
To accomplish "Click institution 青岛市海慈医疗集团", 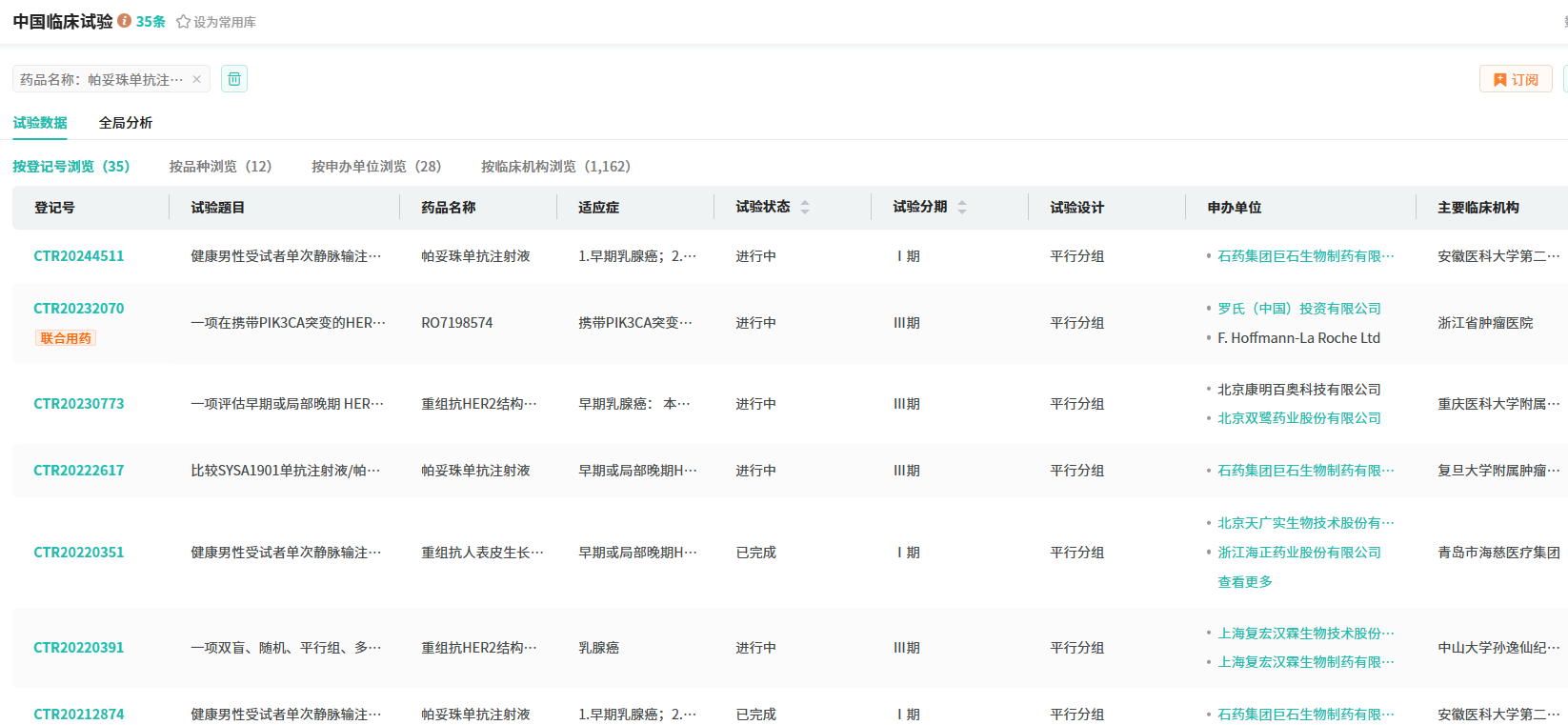I will point(1498,553).
